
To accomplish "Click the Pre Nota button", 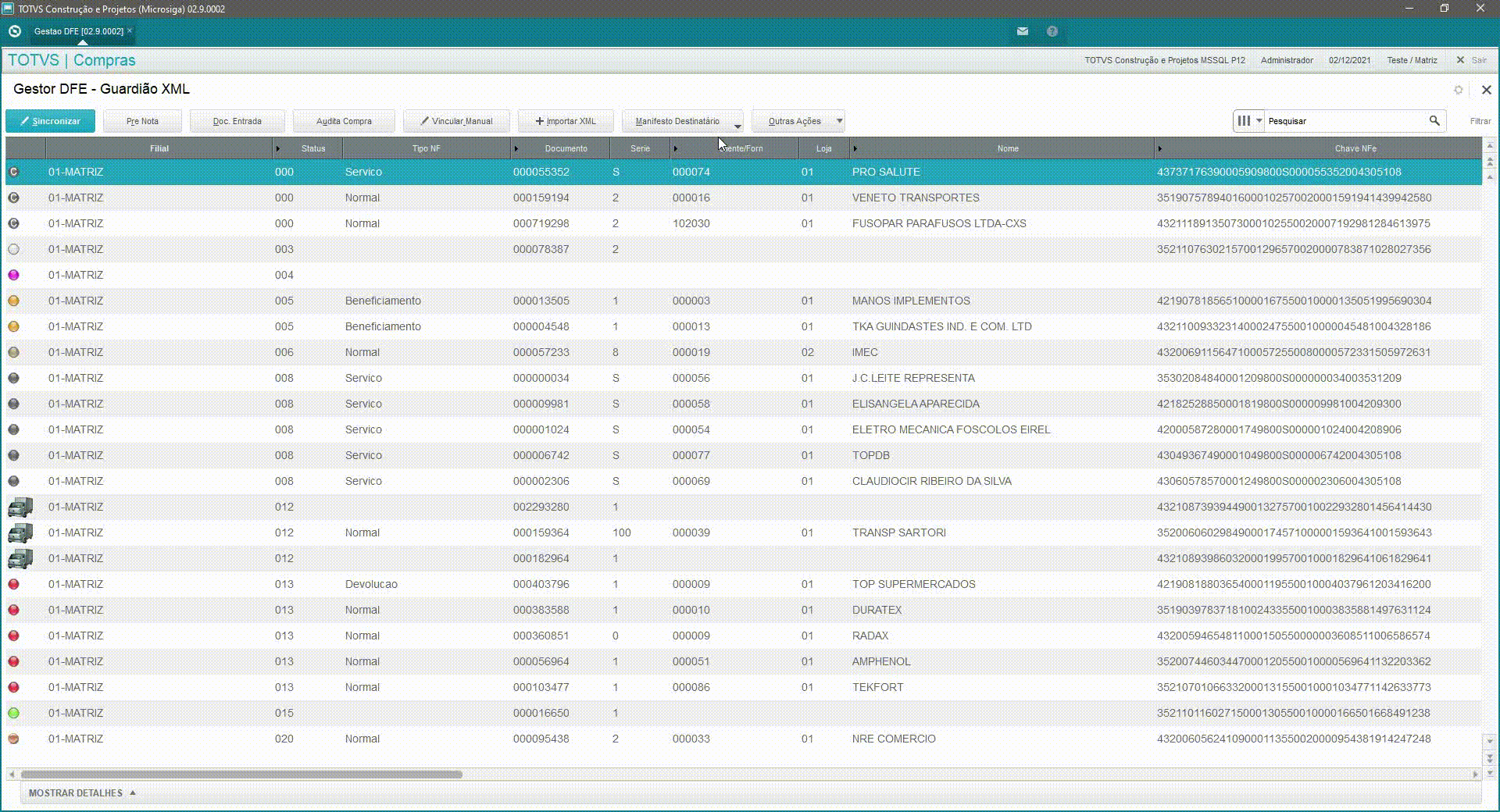I will point(142,121).
